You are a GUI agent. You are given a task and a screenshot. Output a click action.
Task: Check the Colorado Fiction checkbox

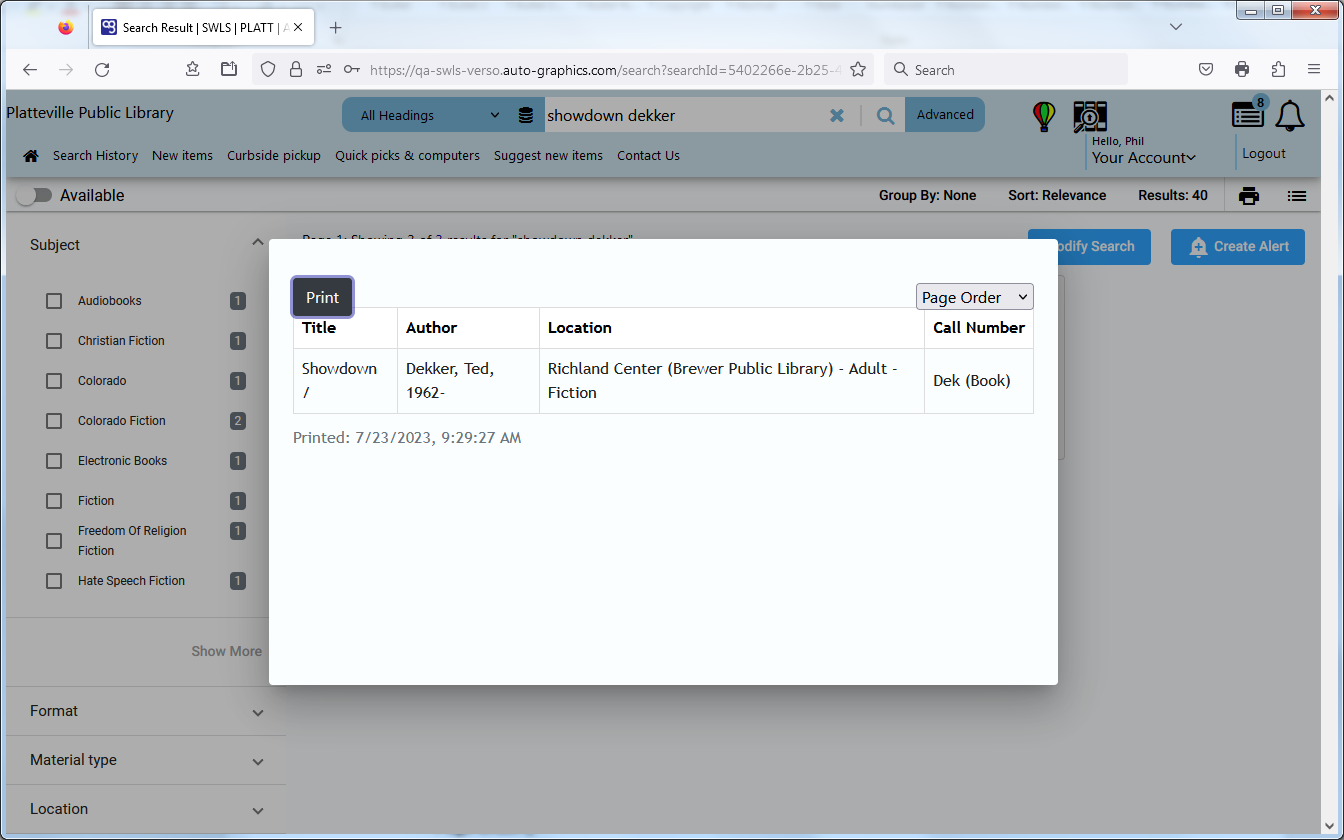(54, 421)
